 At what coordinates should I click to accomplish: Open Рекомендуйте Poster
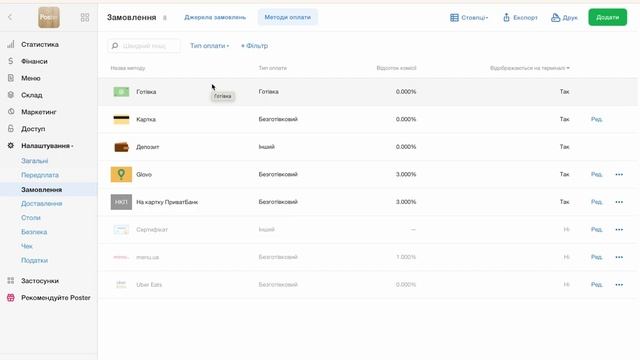56,298
